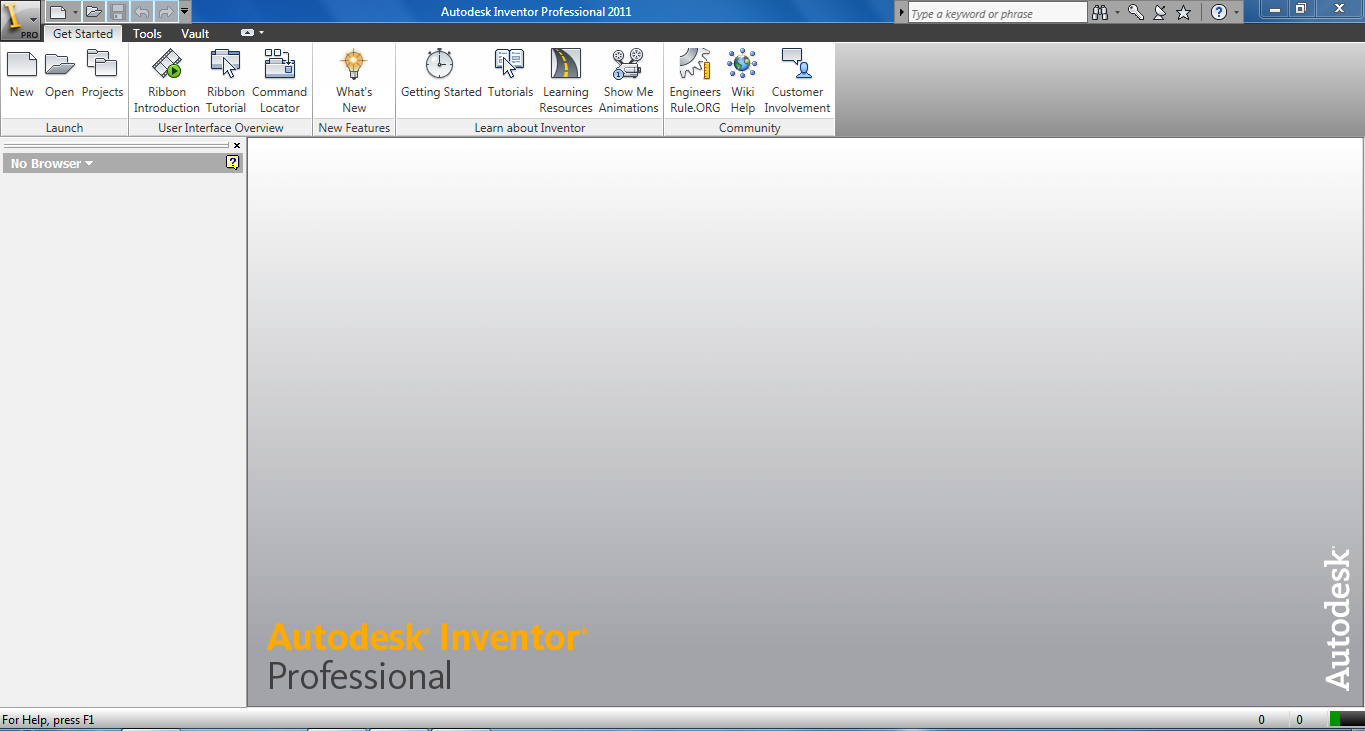Open the satellite Communication Center icon

tap(1160, 12)
